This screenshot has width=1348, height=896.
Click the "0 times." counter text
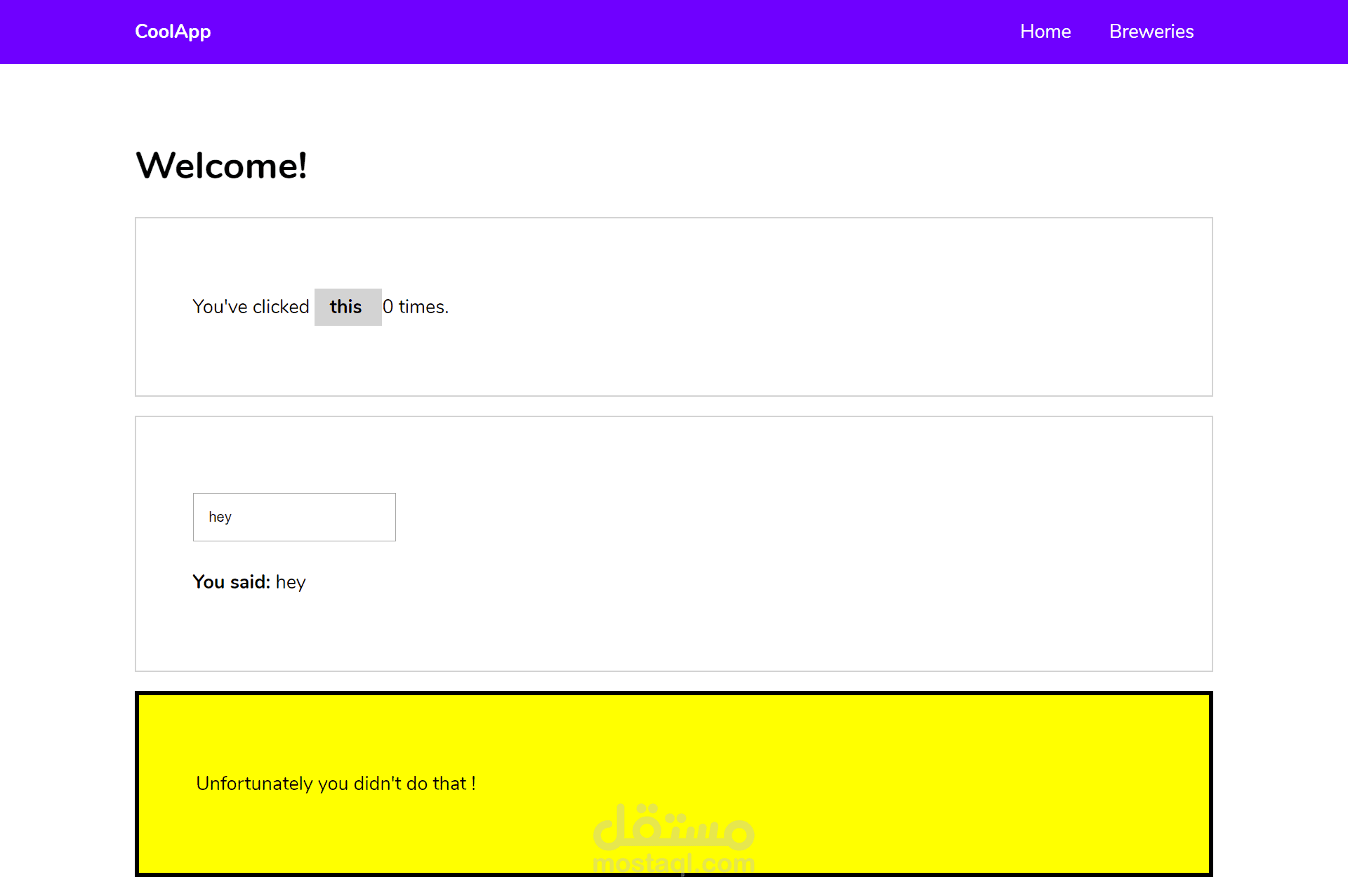click(415, 307)
